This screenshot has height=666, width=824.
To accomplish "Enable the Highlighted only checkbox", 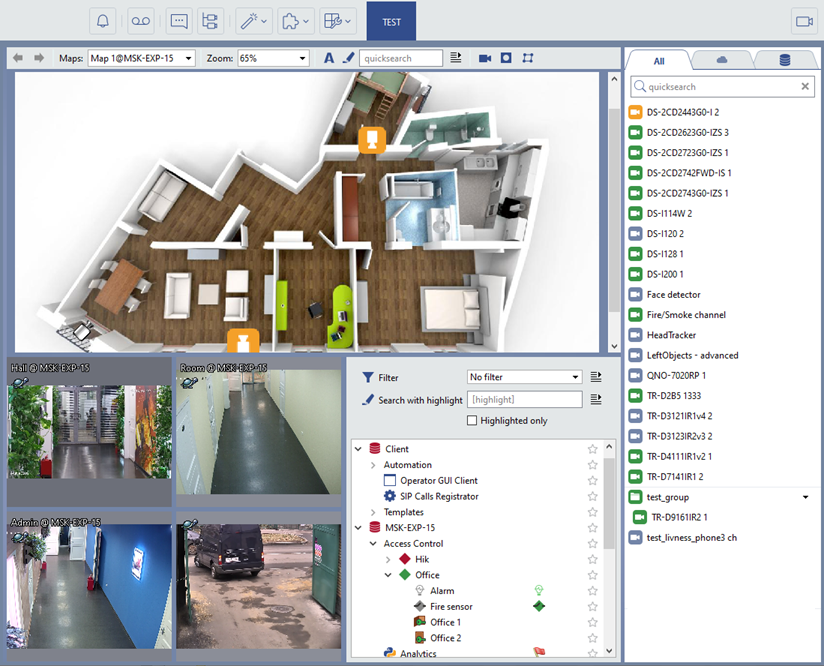I will (x=473, y=421).
